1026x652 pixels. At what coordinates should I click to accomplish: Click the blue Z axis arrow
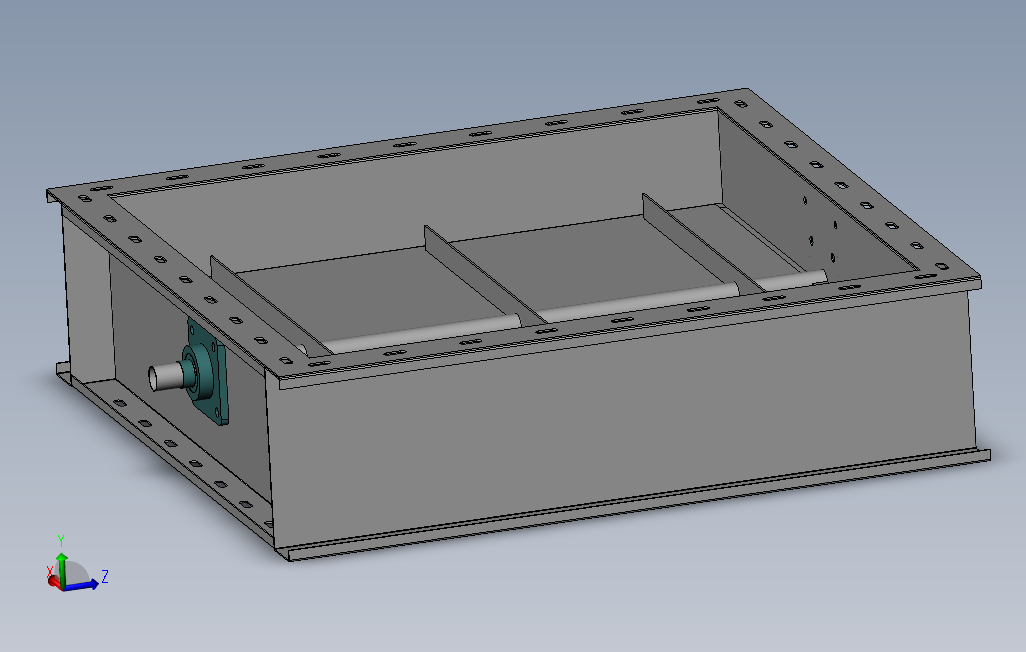click(81, 585)
